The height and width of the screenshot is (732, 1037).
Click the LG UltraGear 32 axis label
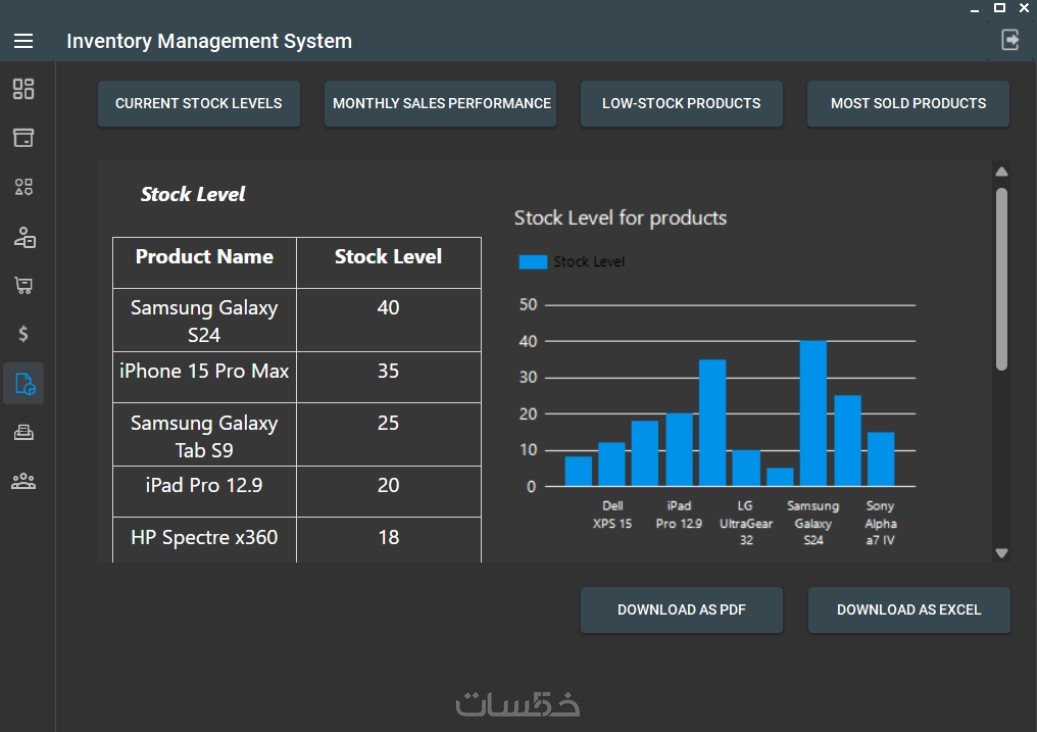click(745, 523)
